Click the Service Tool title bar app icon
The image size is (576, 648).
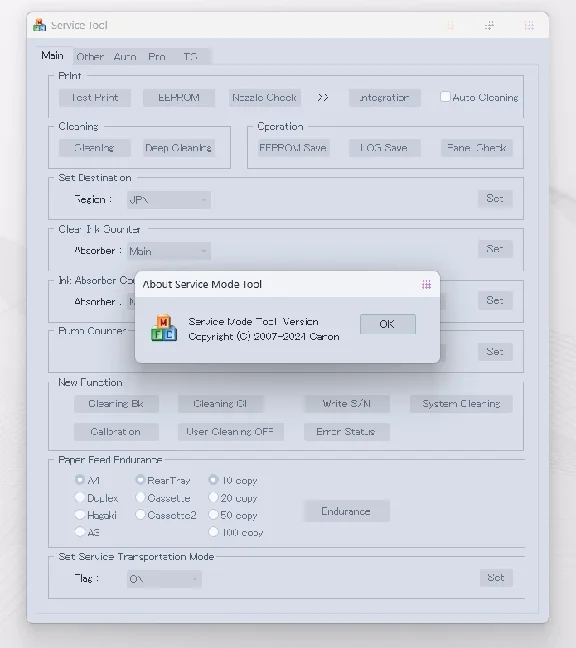click(40, 25)
